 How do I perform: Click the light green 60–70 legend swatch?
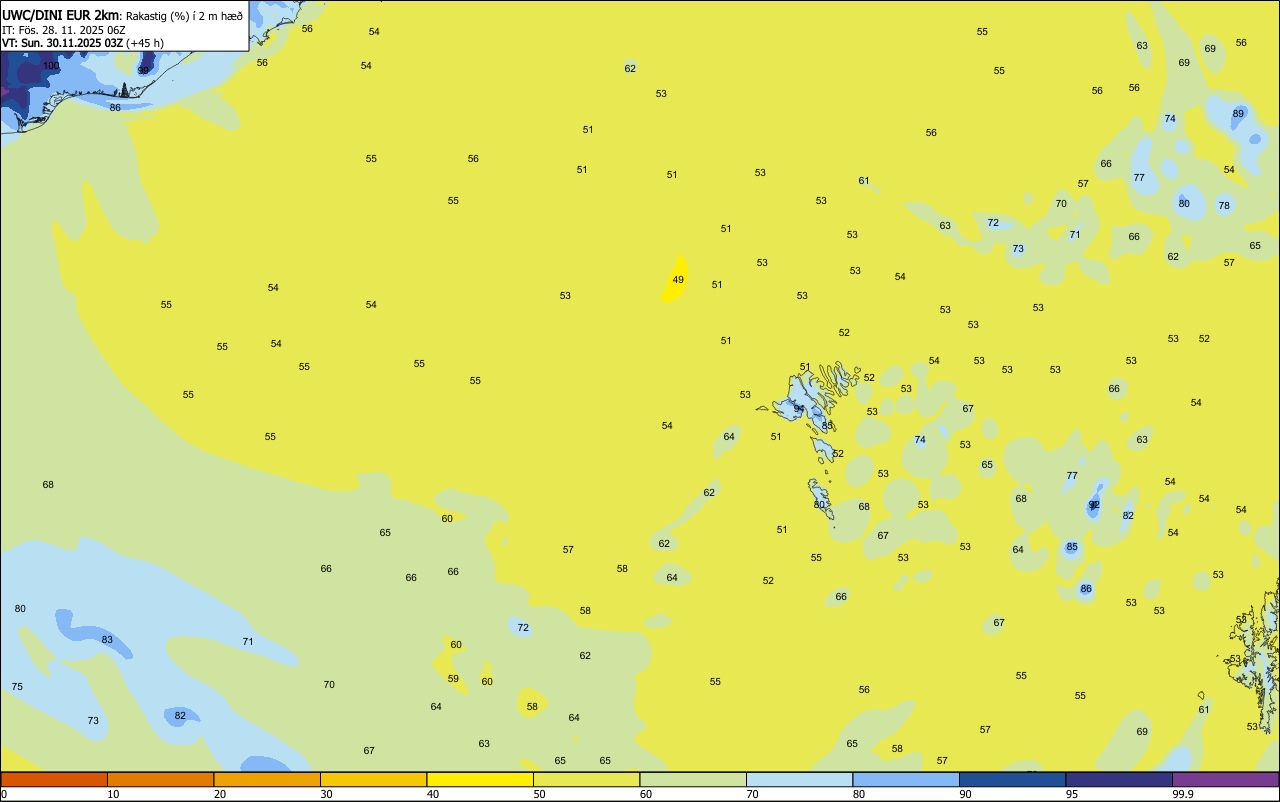click(693, 779)
